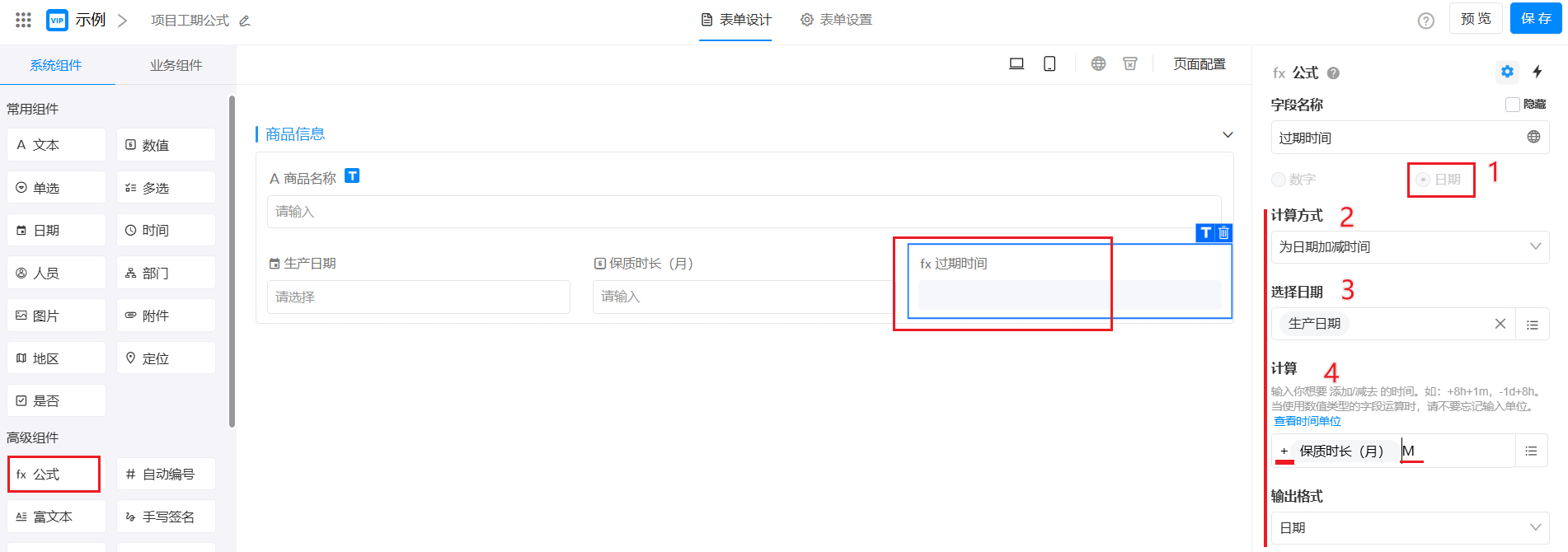
Task: Open the 查看时间单位 link
Action: pyautogui.click(x=1307, y=421)
